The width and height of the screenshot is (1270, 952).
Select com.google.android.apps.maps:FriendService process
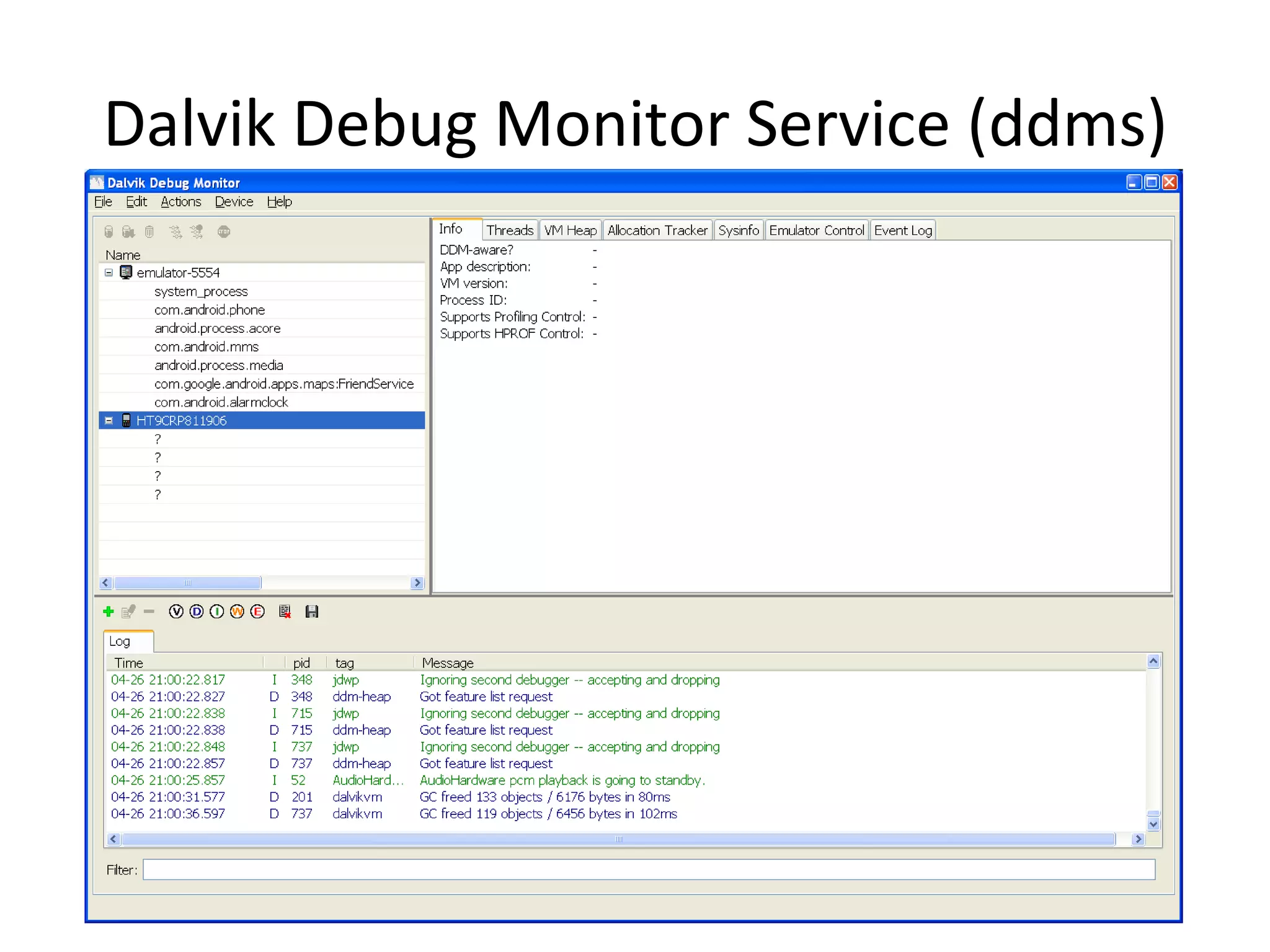tap(262, 384)
